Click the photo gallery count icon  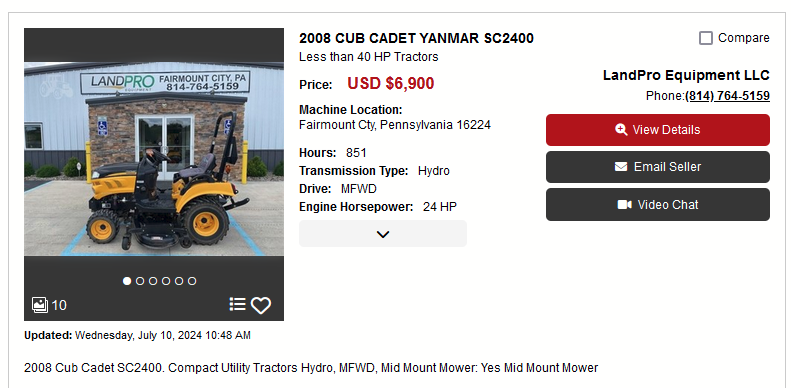[40, 305]
